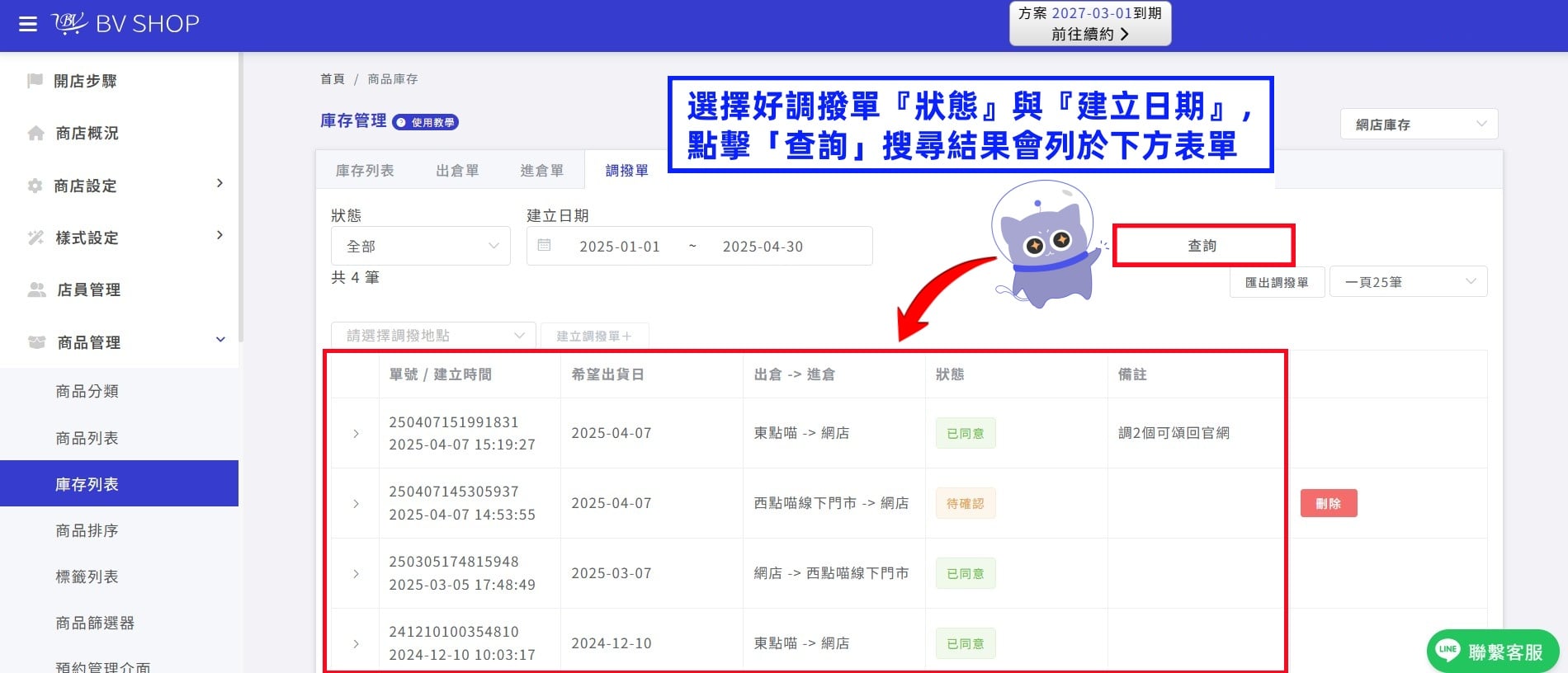Click the box icon beside 商品管理
The width and height of the screenshot is (1568, 673).
tap(36, 341)
